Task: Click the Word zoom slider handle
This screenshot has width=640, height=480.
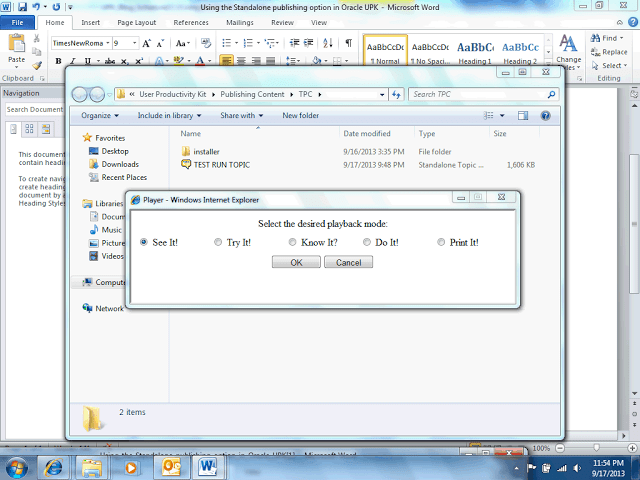Action: (x=596, y=448)
